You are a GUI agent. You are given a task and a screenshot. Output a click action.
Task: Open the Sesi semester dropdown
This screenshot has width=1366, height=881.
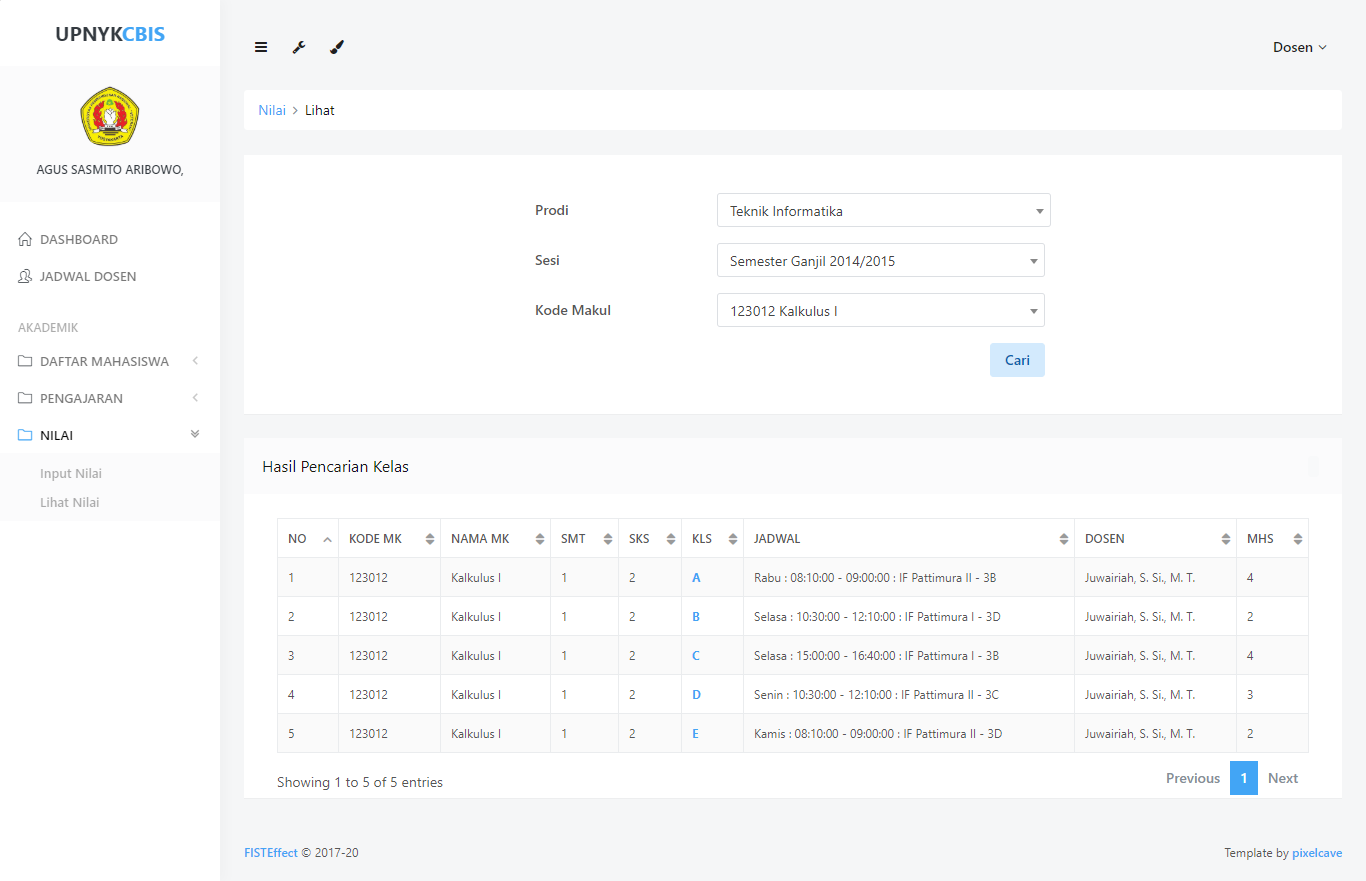pyautogui.click(x=880, y=261)
